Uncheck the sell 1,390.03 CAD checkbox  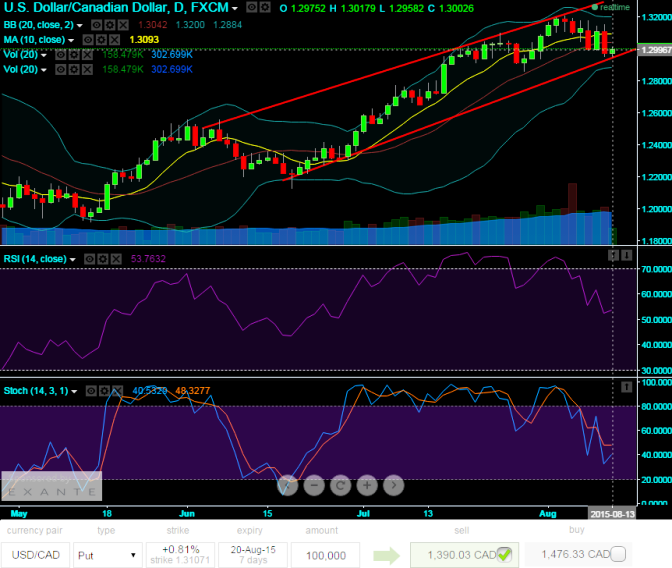click(504, 554)
